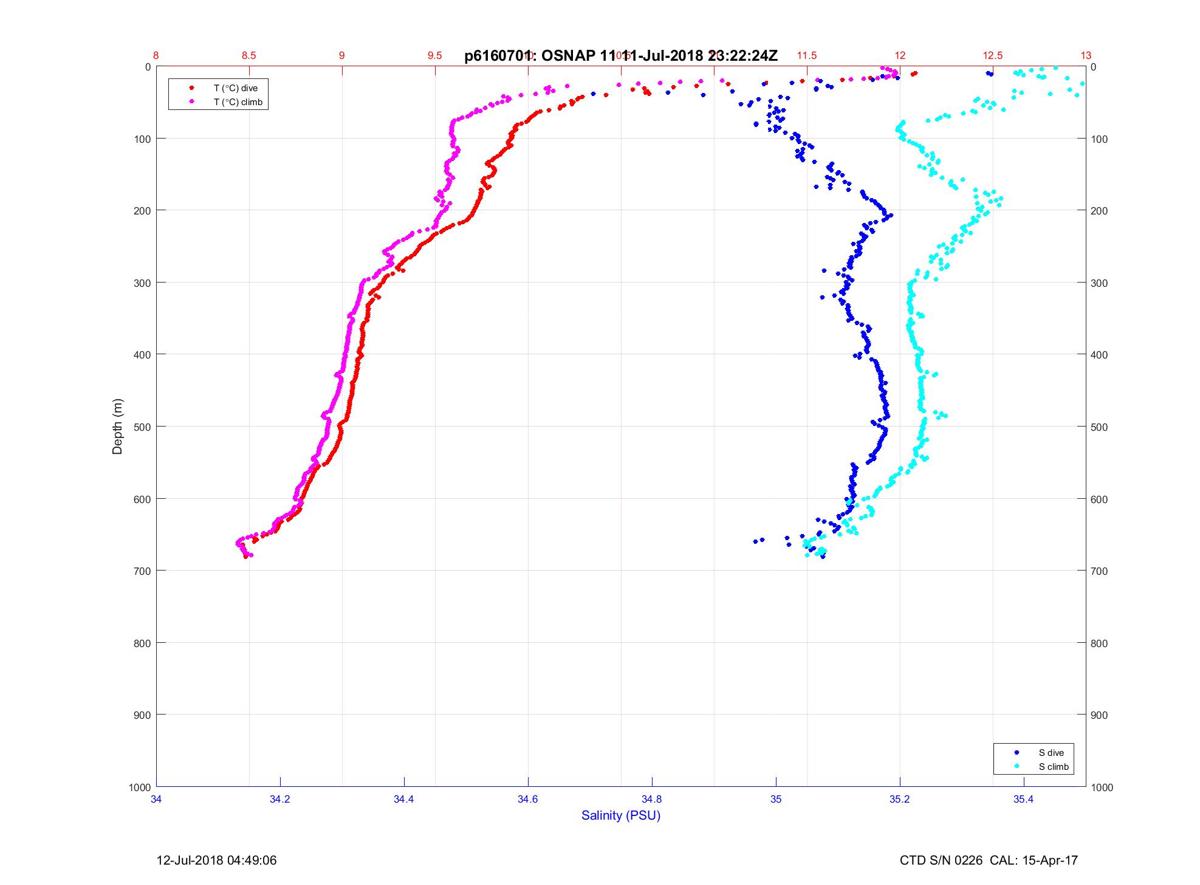Screen dimensions: 1200x885
Task: Click the 300 tick on left depth axis
Action: [141, 283]
